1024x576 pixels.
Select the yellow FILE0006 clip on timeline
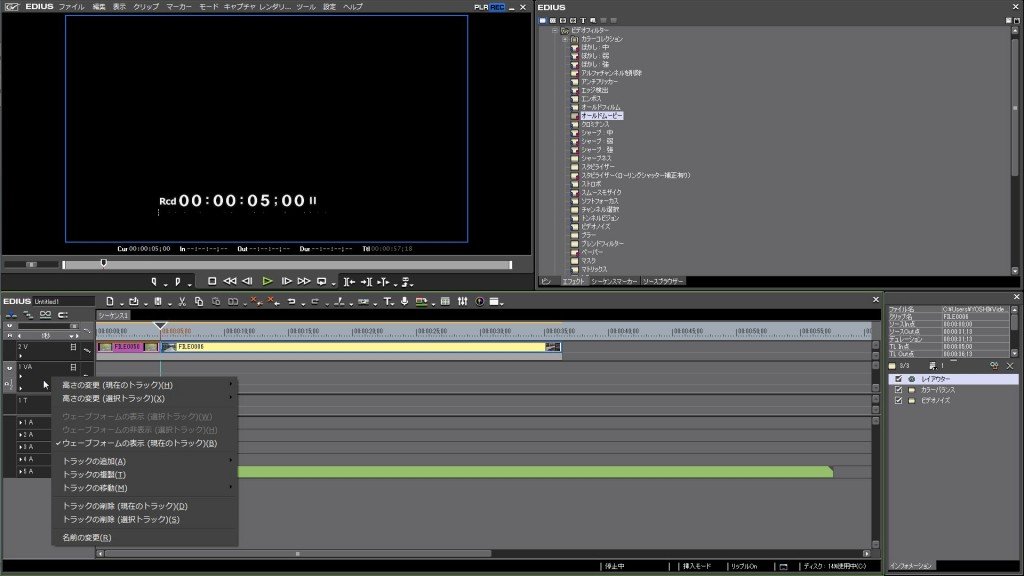coord(360,347)
